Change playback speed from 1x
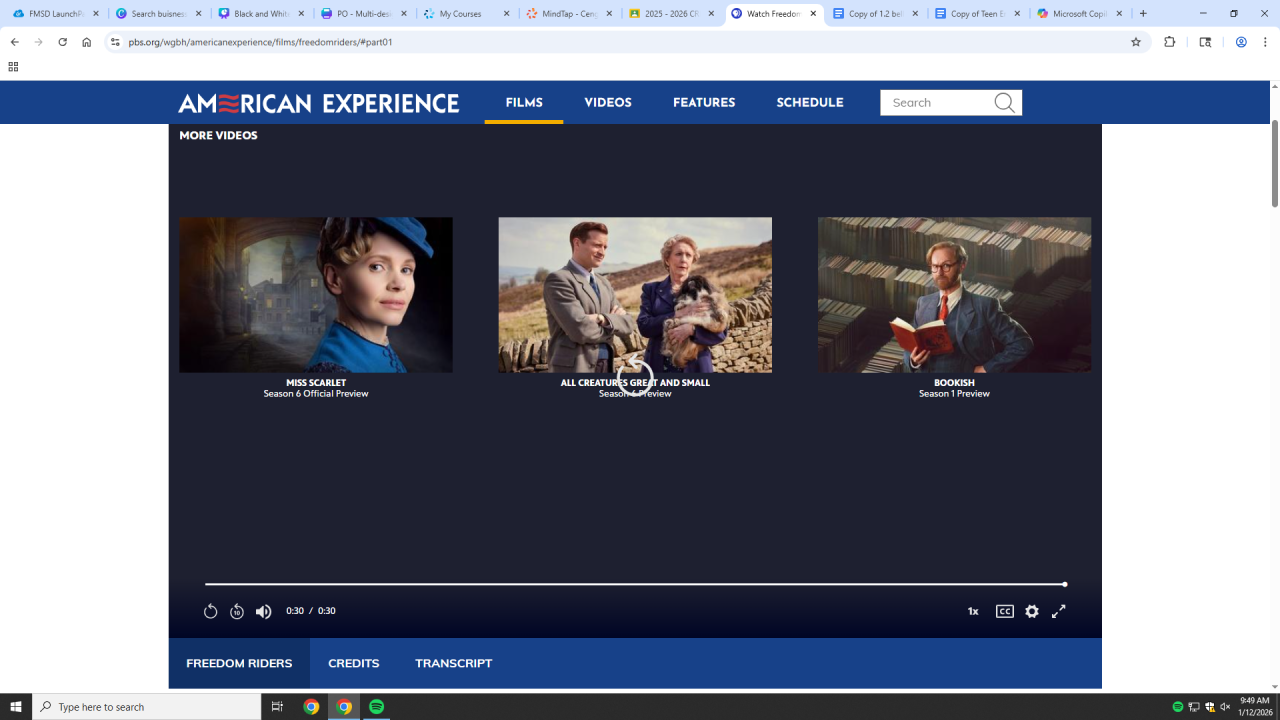 click(973, 611)
